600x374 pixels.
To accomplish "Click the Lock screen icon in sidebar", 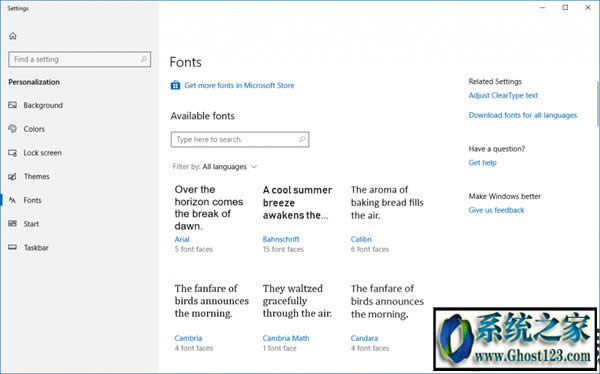I will pos(13,153).
